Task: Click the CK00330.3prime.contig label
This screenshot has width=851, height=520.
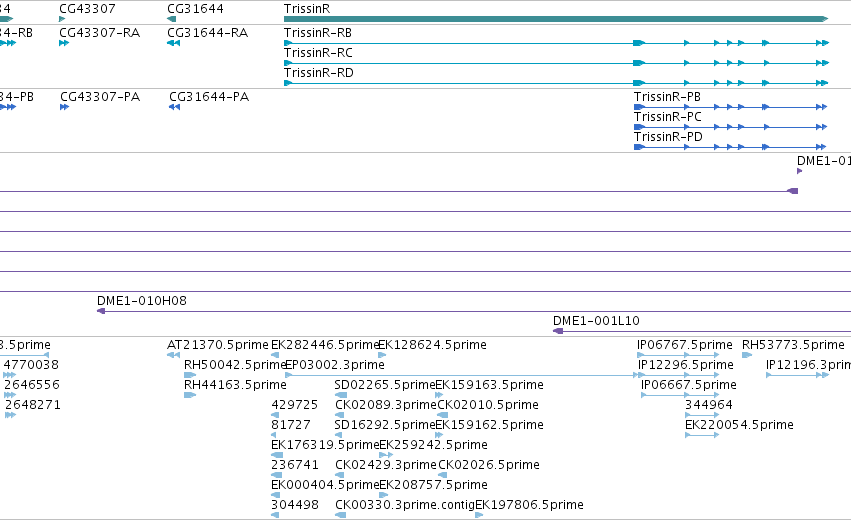Action: coord(405,505)
